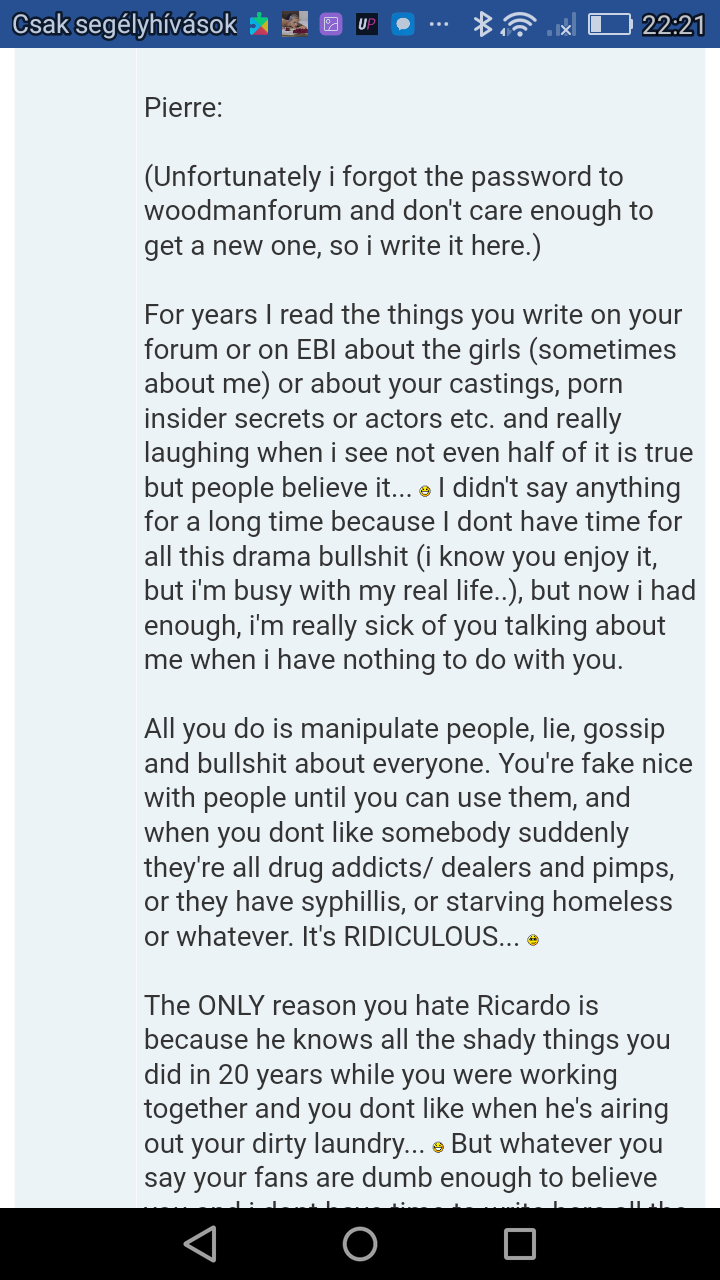Tap the photo thumbnail notification icon

tap(295, 24)
